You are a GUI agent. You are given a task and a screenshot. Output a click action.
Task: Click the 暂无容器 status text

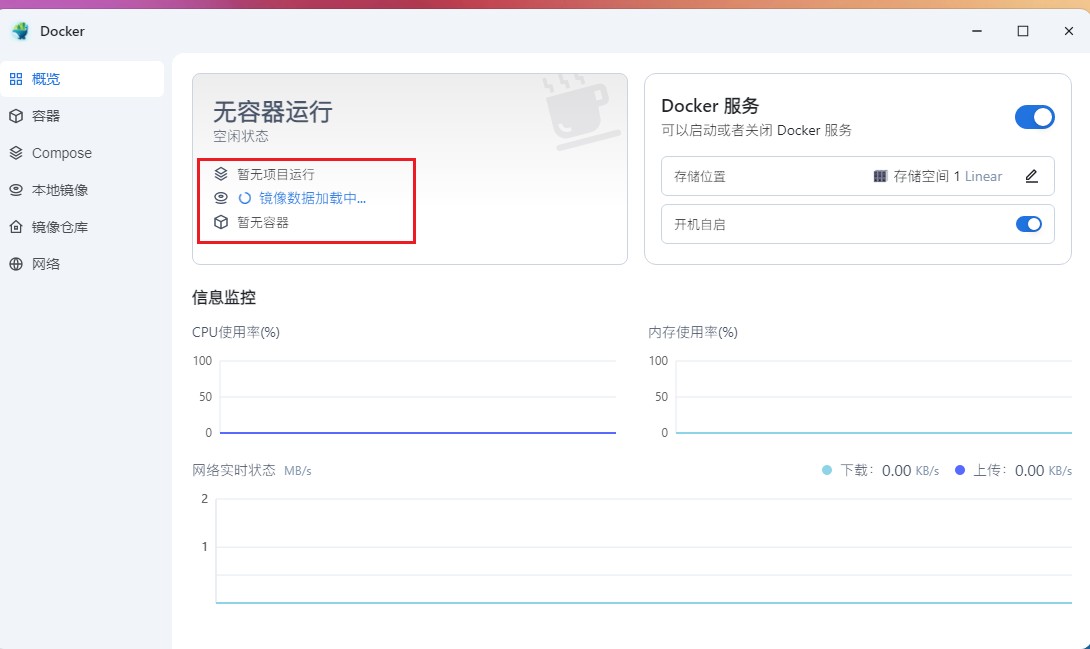click(263, 222)
